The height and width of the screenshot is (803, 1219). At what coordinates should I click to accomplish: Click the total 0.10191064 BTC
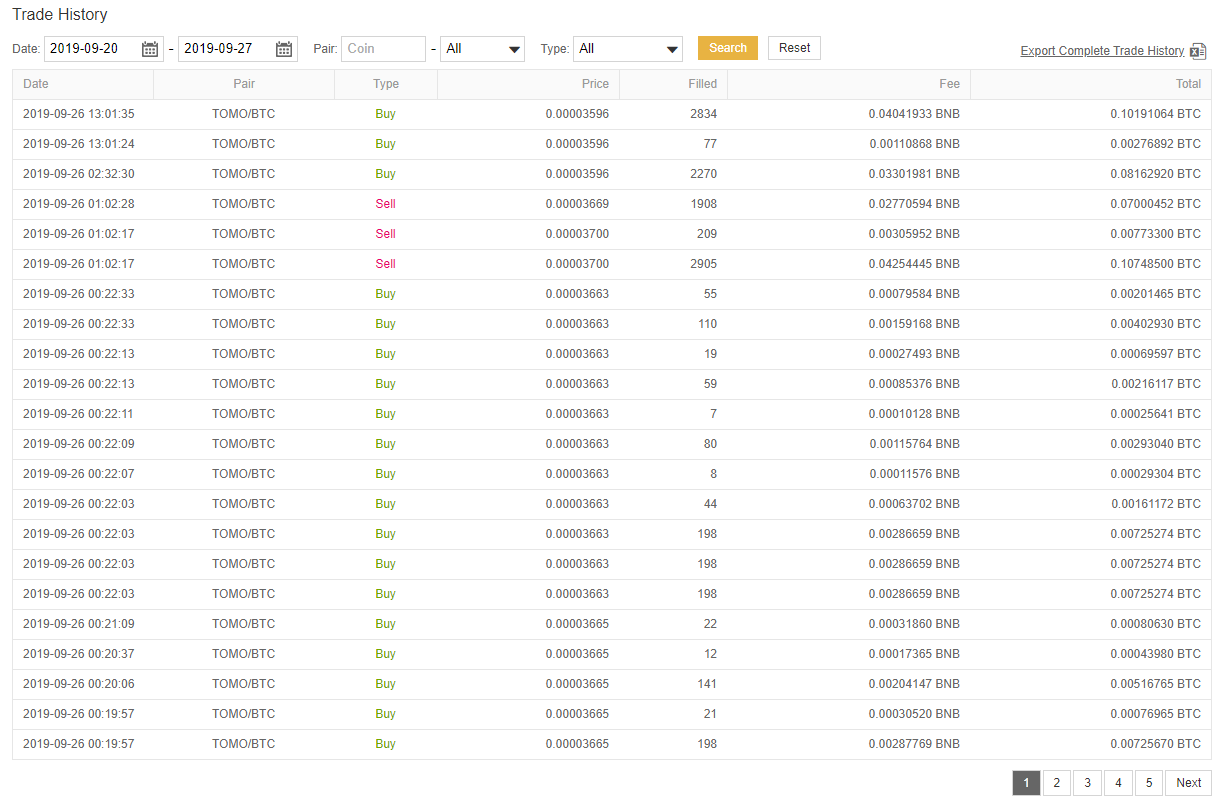click(x=1155, y=114)
